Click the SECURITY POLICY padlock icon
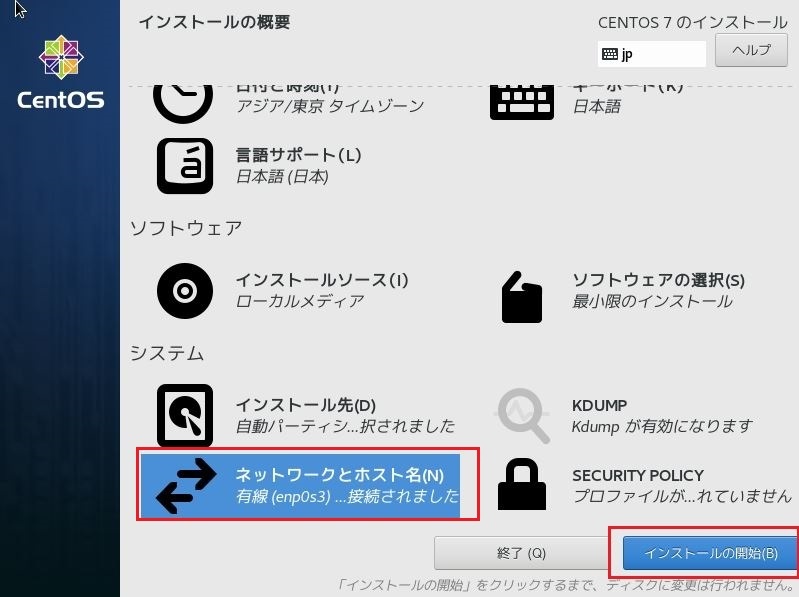Image resolution: width=799 pixels, height=597 pixels. pos(522,484)
